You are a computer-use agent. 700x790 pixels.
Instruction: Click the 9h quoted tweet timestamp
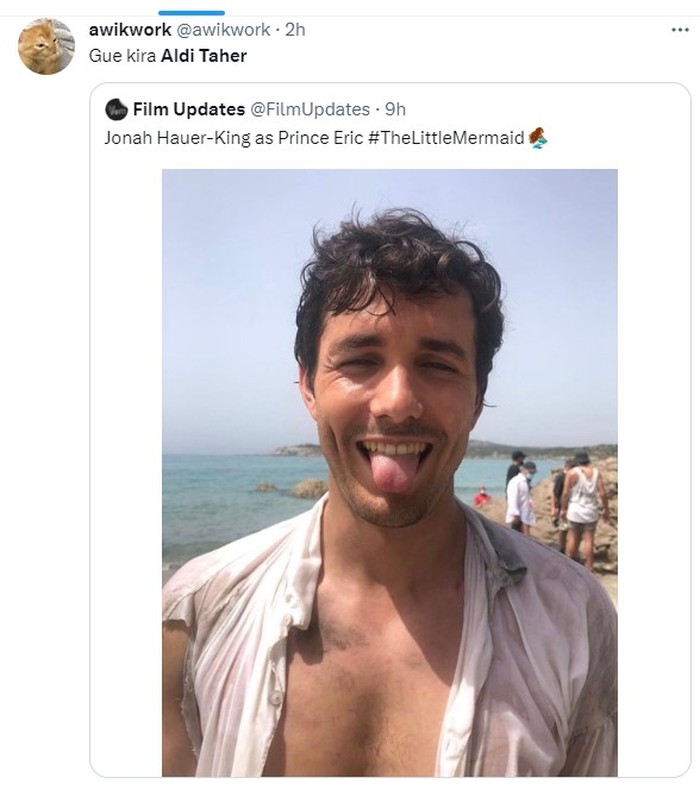pos(395,109)
